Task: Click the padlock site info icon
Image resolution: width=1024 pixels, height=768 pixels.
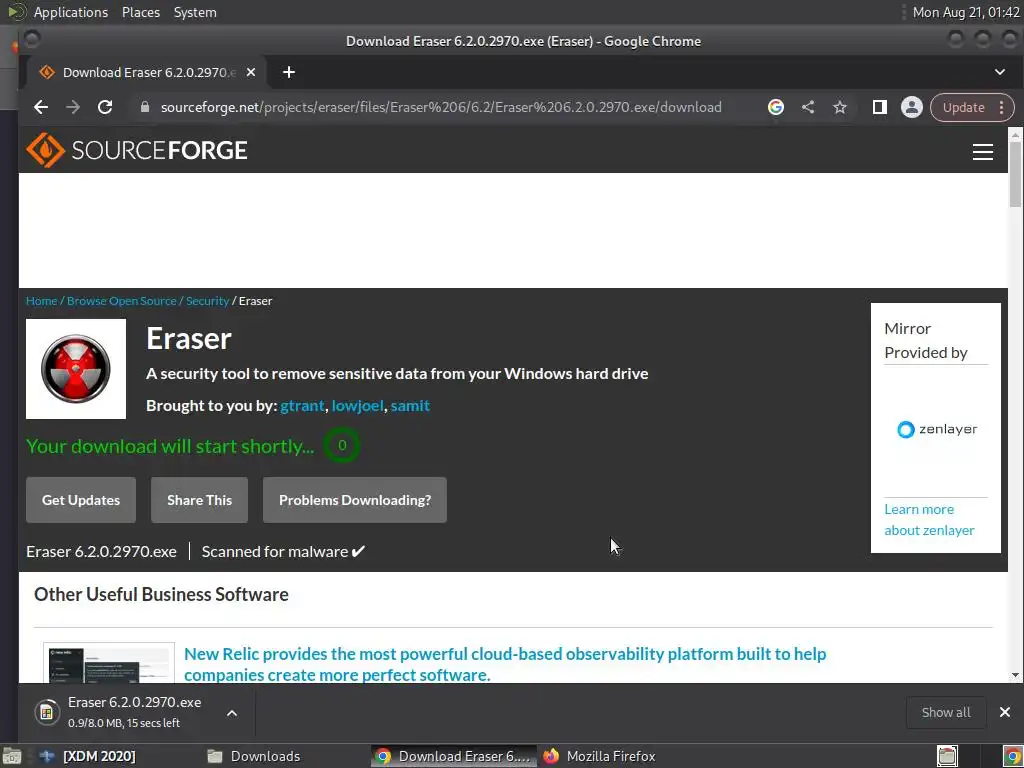Action: pos(145,107)
